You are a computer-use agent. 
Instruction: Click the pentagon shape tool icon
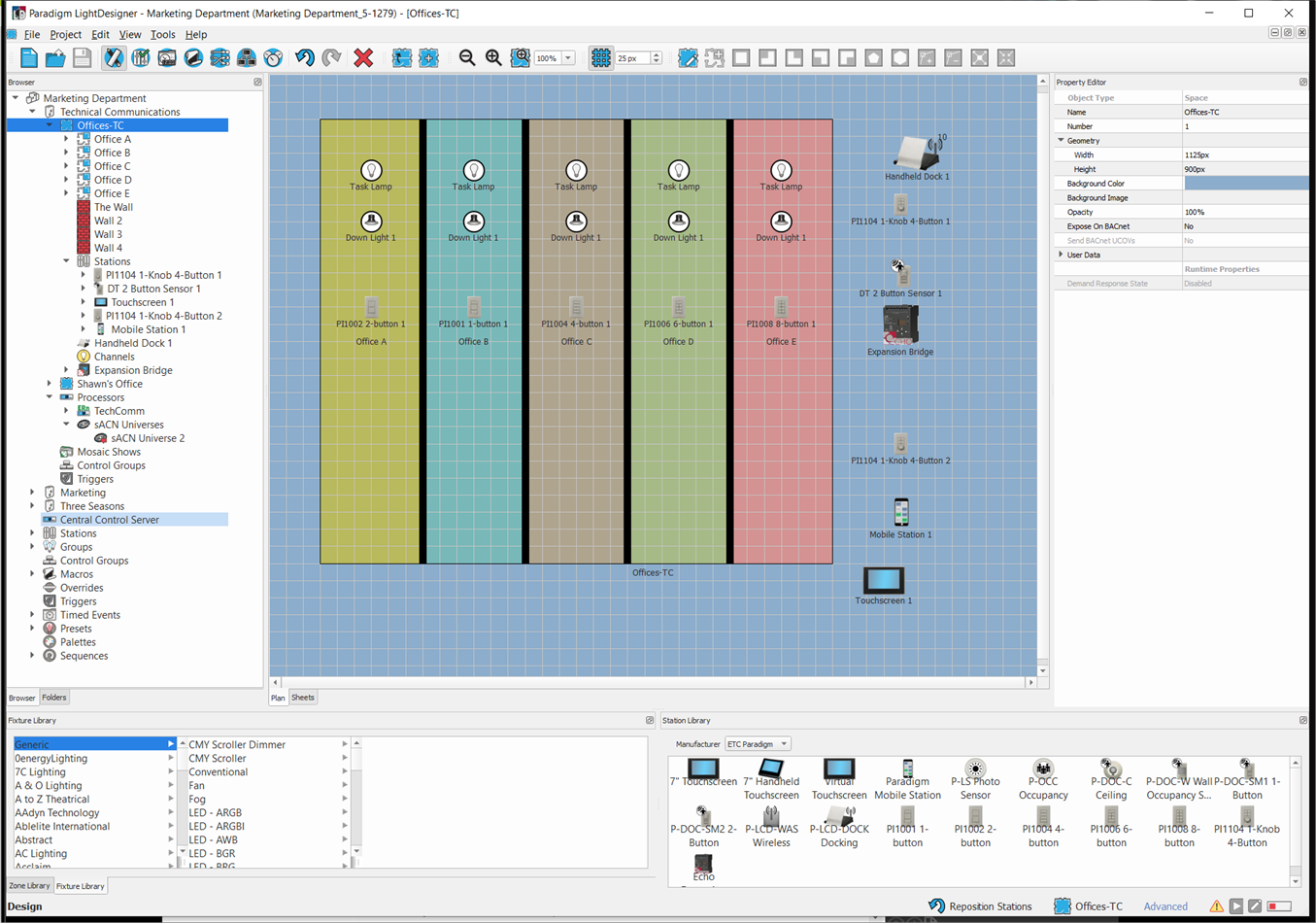tap(874, 58)
